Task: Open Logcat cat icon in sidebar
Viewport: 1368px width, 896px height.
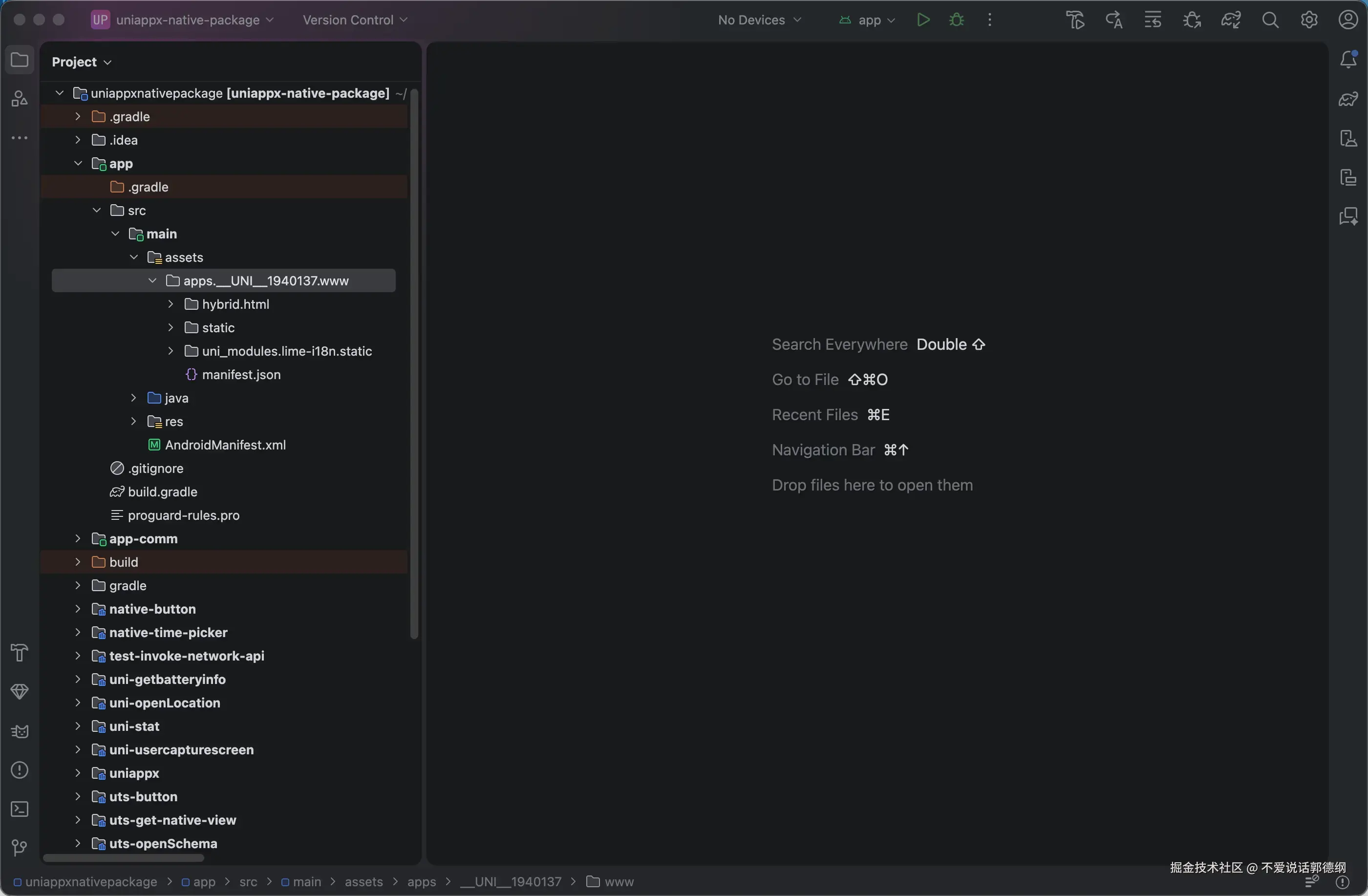Action: pos(20,731)
